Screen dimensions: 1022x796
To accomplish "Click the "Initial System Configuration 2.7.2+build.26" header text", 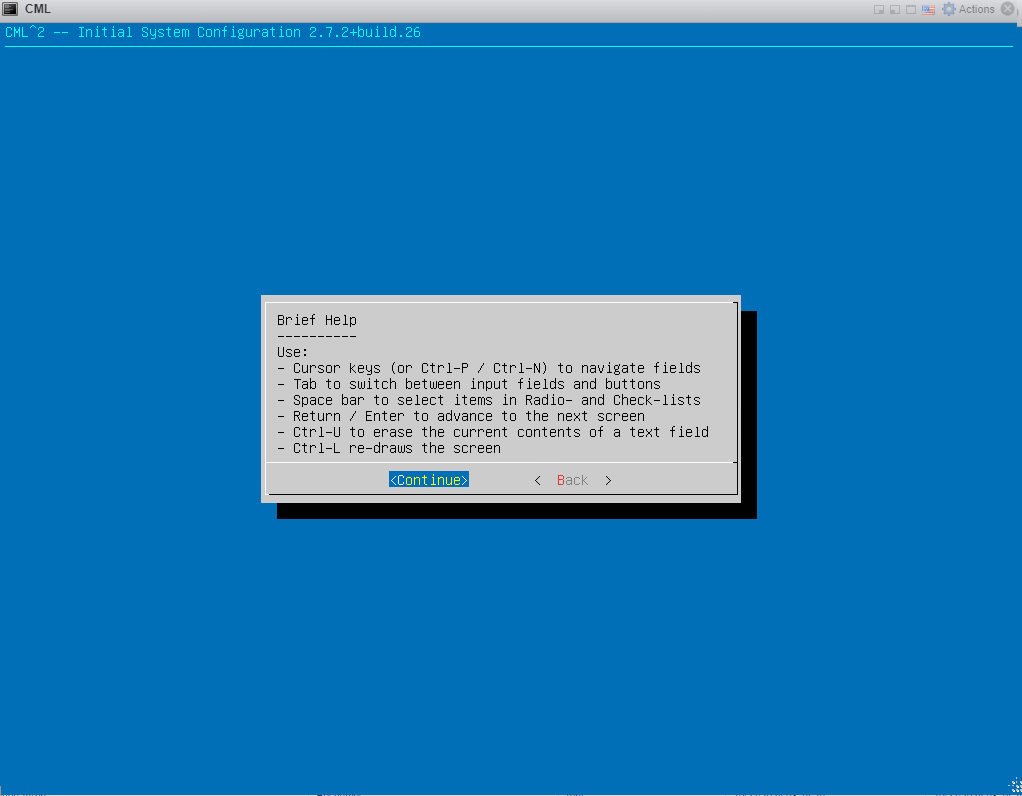I will pyautogui.click(x=249, y=32).
